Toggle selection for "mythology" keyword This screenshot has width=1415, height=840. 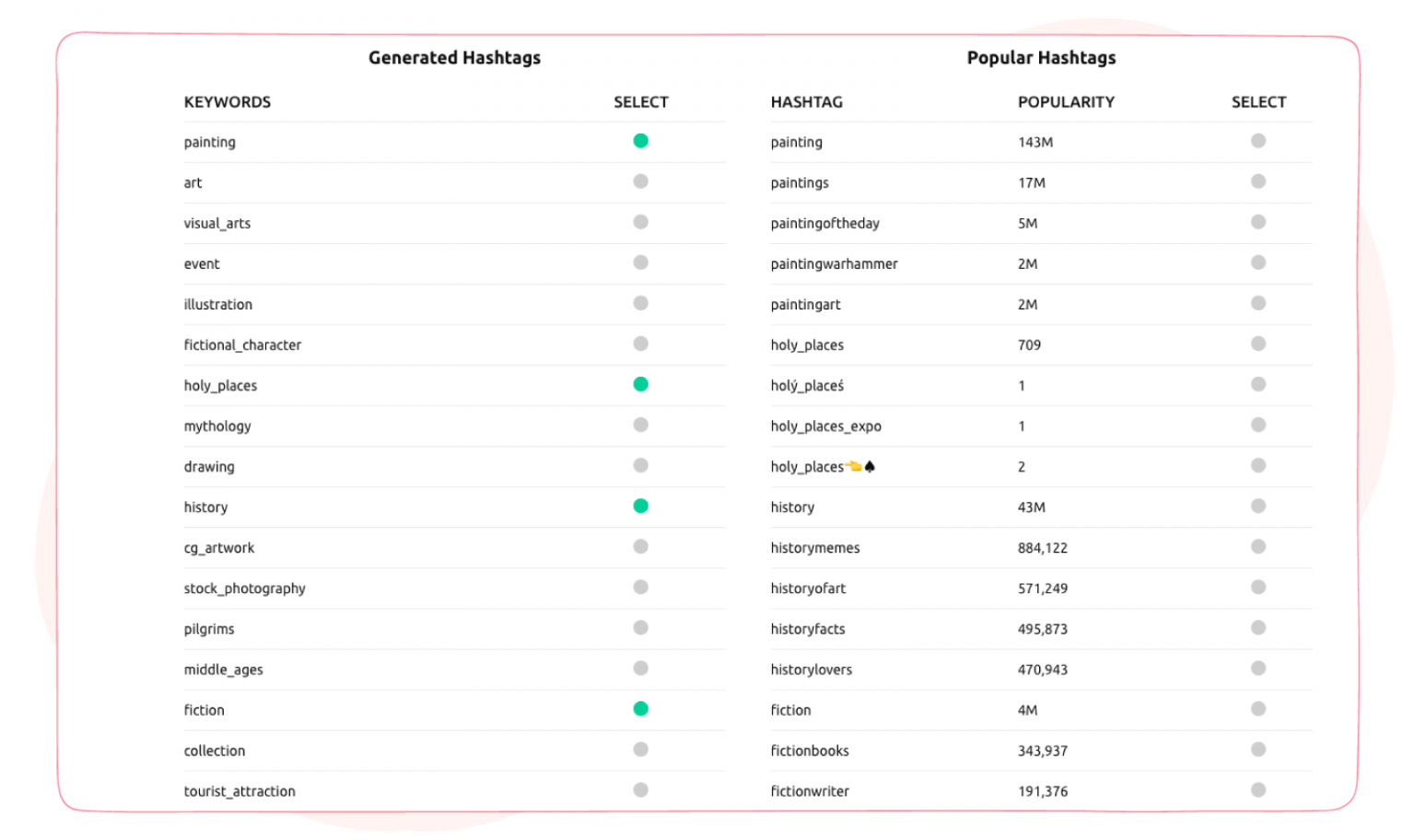coord(641,425)
